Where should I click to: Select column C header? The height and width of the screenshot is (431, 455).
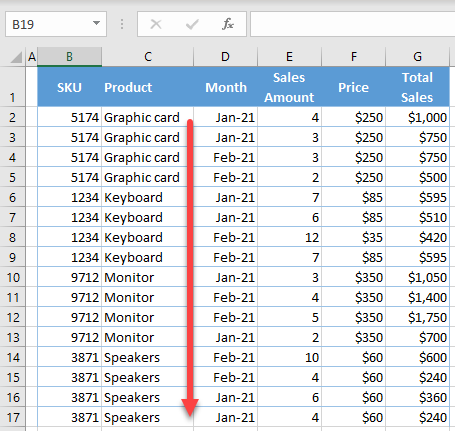click(148, 57)
